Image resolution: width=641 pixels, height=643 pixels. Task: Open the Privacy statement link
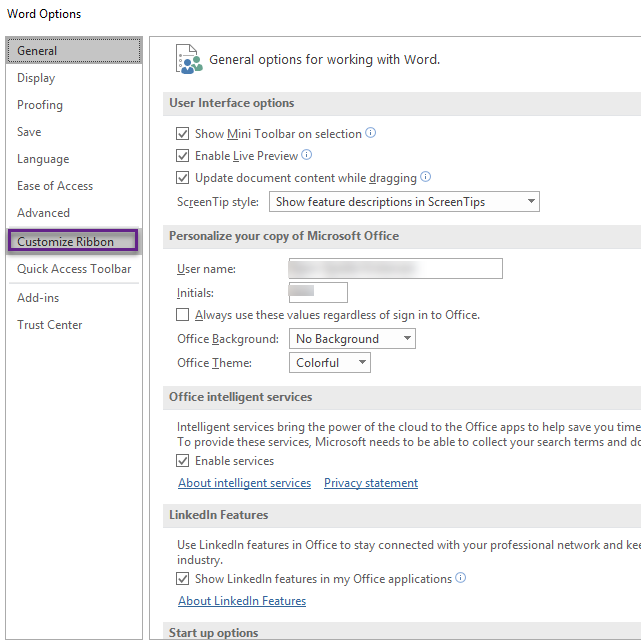coord(371,483)
